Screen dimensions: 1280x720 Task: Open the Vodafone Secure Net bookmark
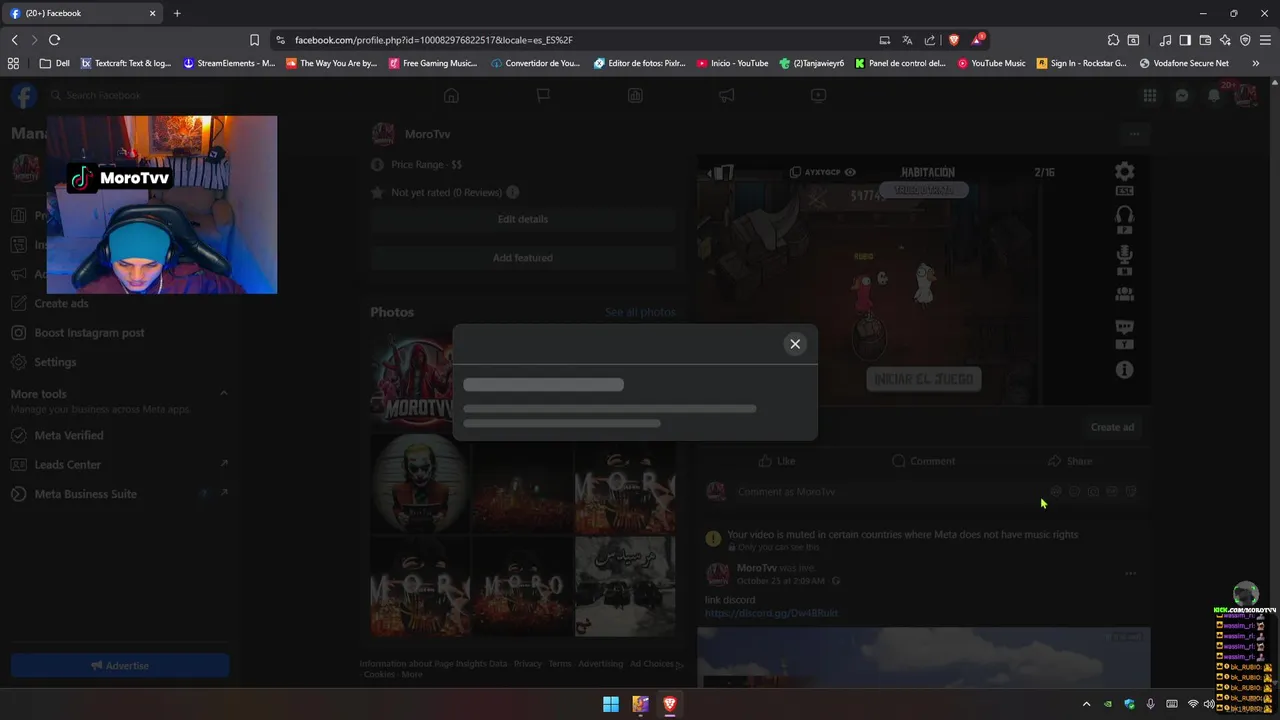pyautogui.click(x=1185, y=63)
